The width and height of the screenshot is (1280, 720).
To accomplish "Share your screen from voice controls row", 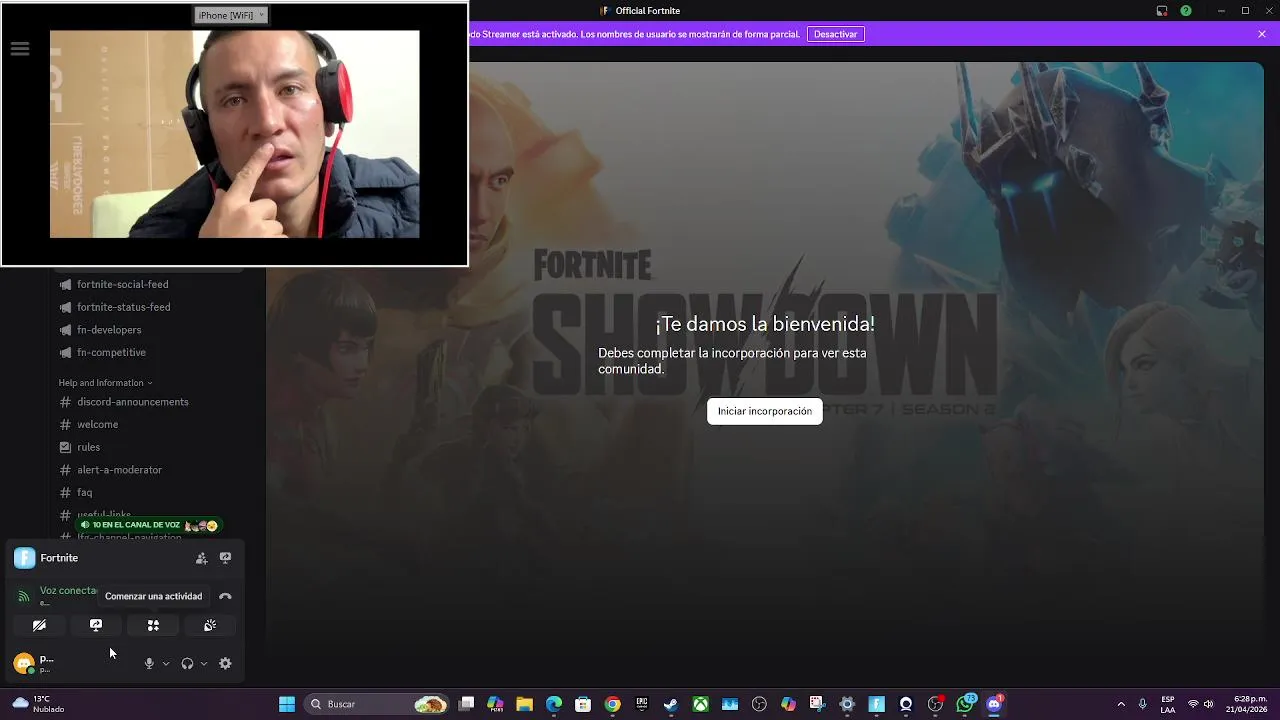I will (96, 625).
